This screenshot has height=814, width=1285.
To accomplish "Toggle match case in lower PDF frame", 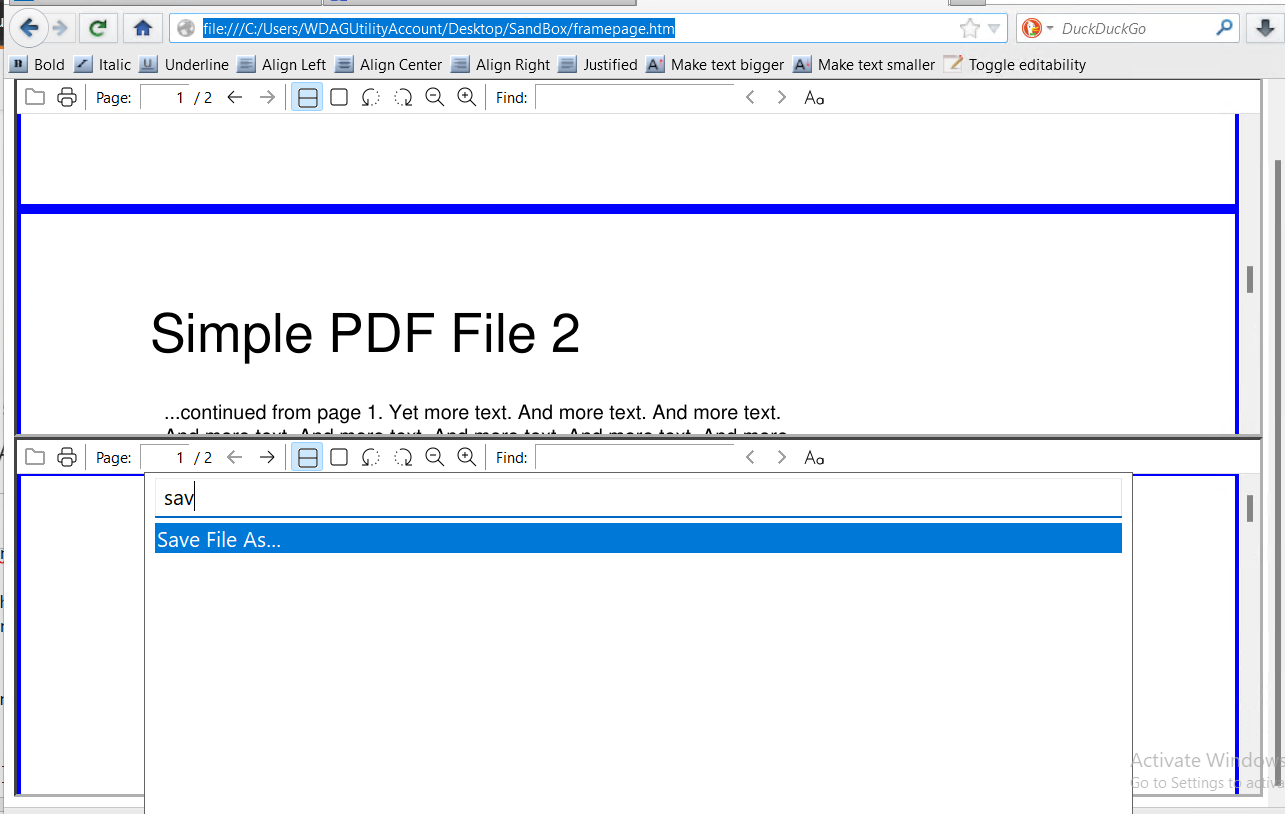I will tap(814, 458).
